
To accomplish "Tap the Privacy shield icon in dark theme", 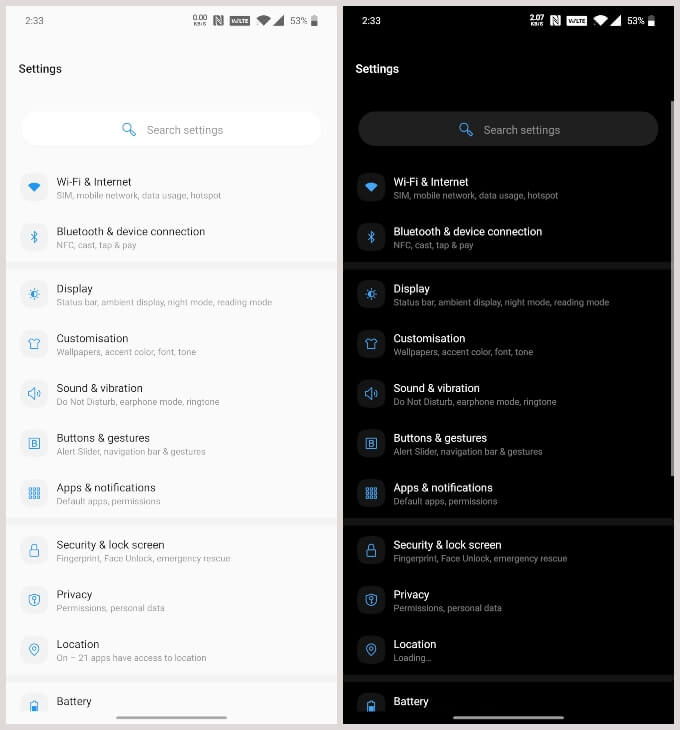I will click(371, 600).
